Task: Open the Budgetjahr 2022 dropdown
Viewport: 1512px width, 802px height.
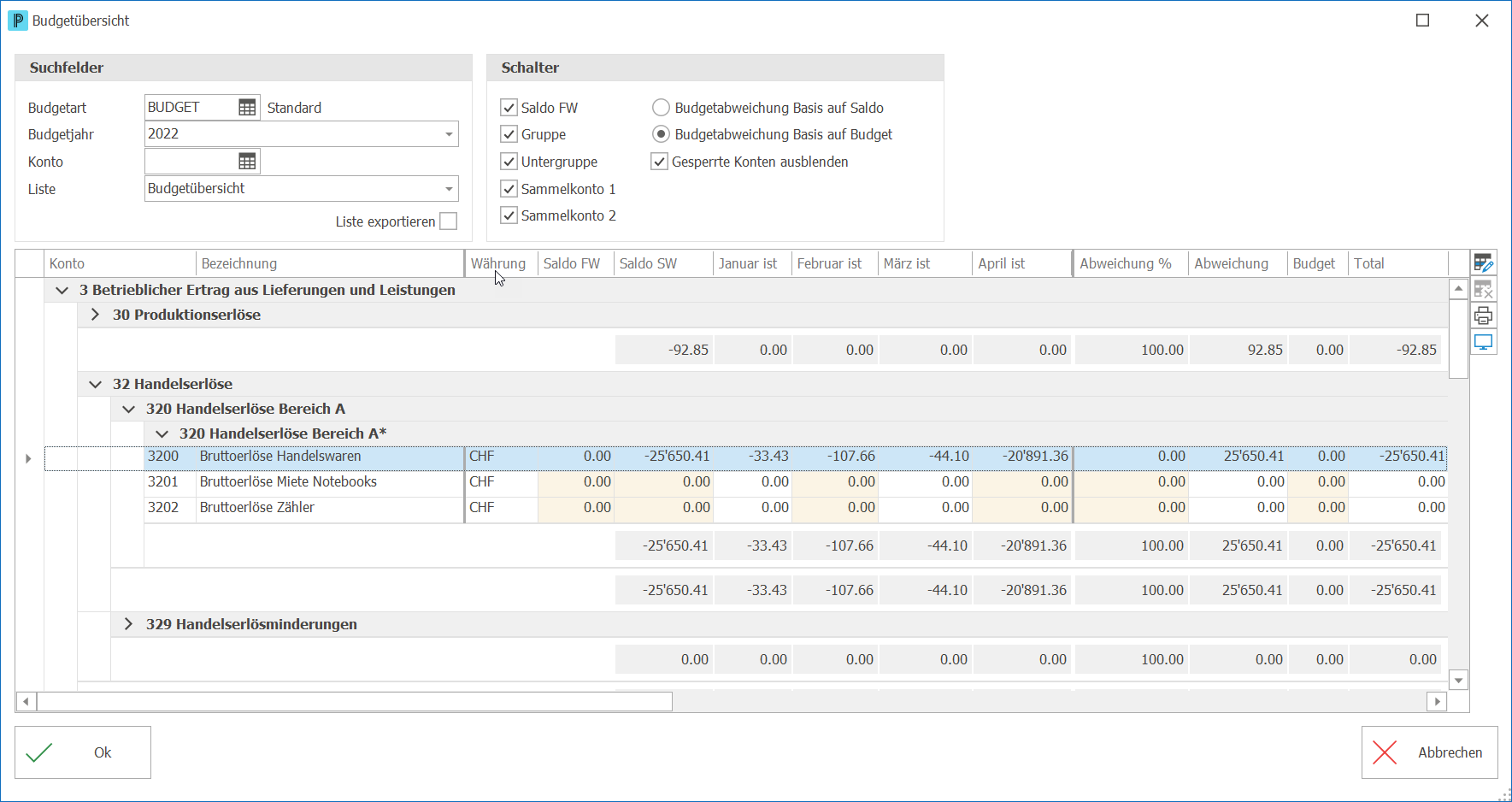Action: [x=449, y=134]
